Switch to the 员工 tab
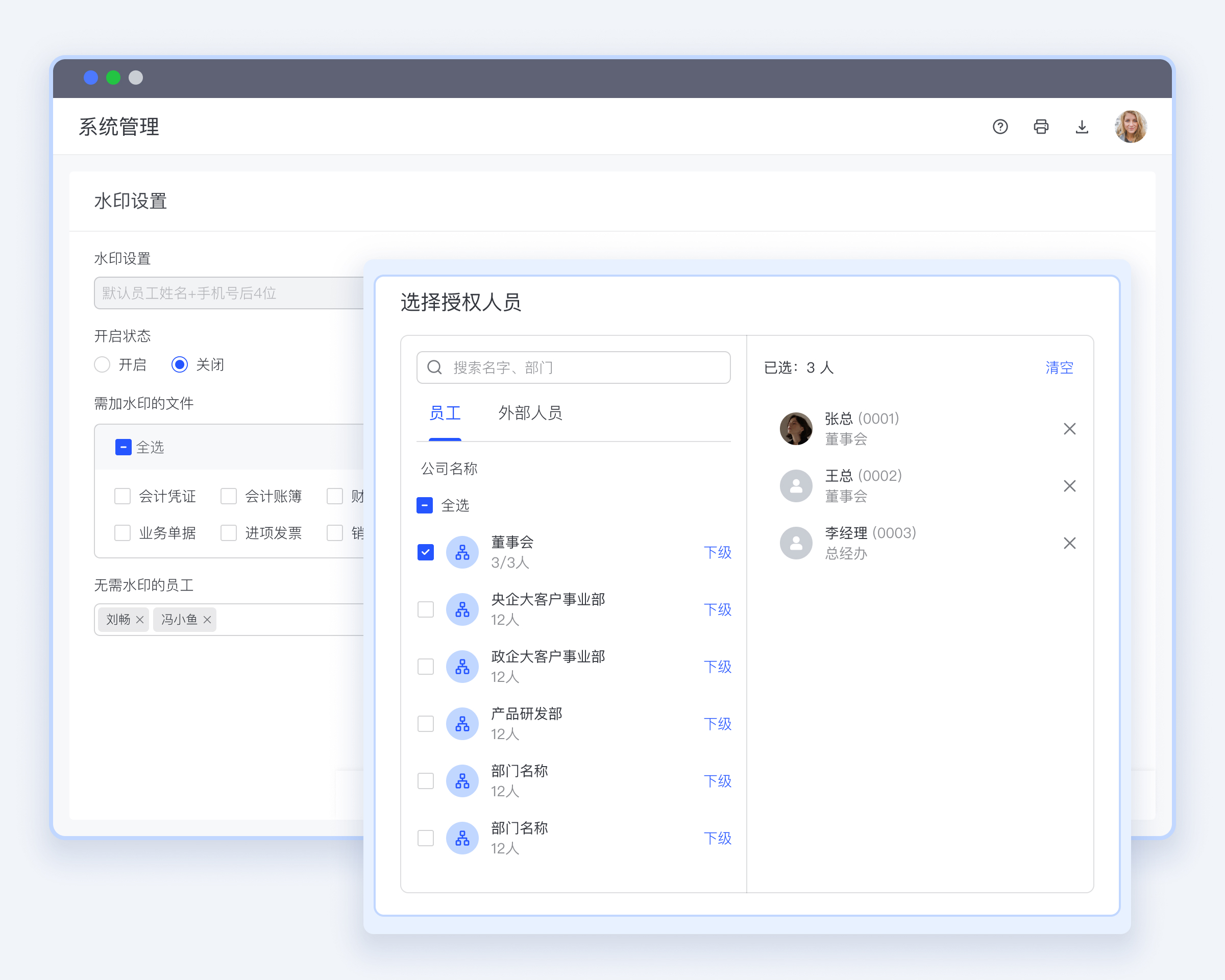This screenshot has height=980, width=1225. [x=445, y=413]
